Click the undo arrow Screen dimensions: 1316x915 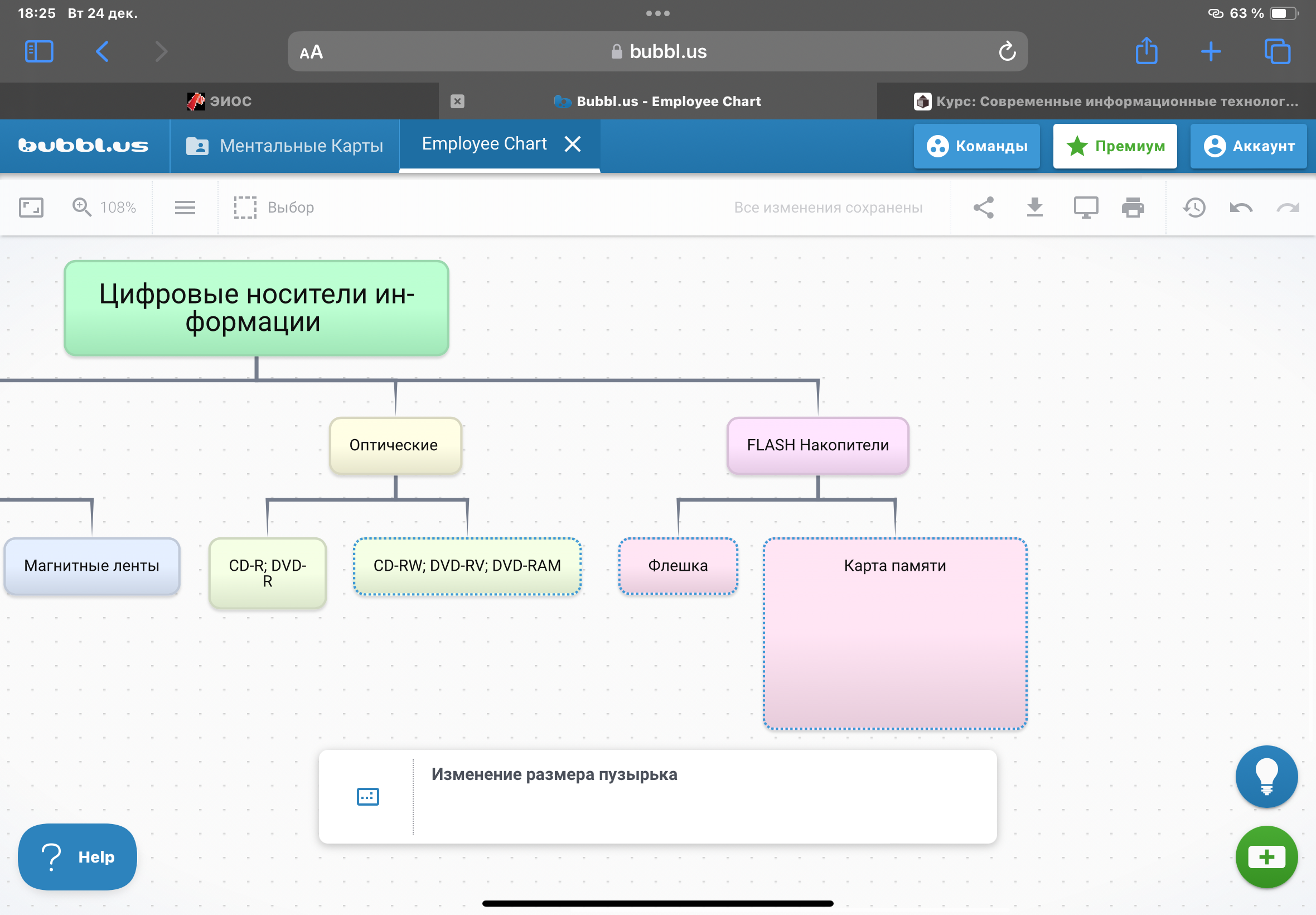1240,207
